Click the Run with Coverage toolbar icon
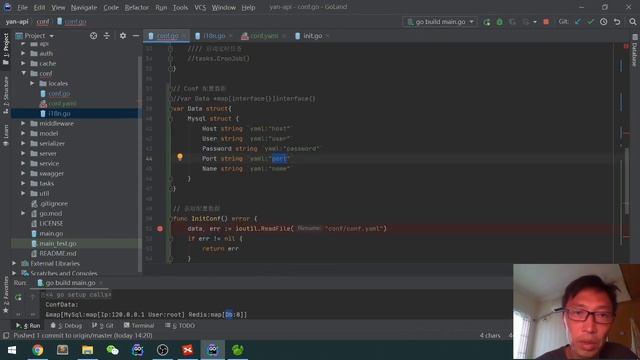The image size is (640, 360). pos(512,22)
